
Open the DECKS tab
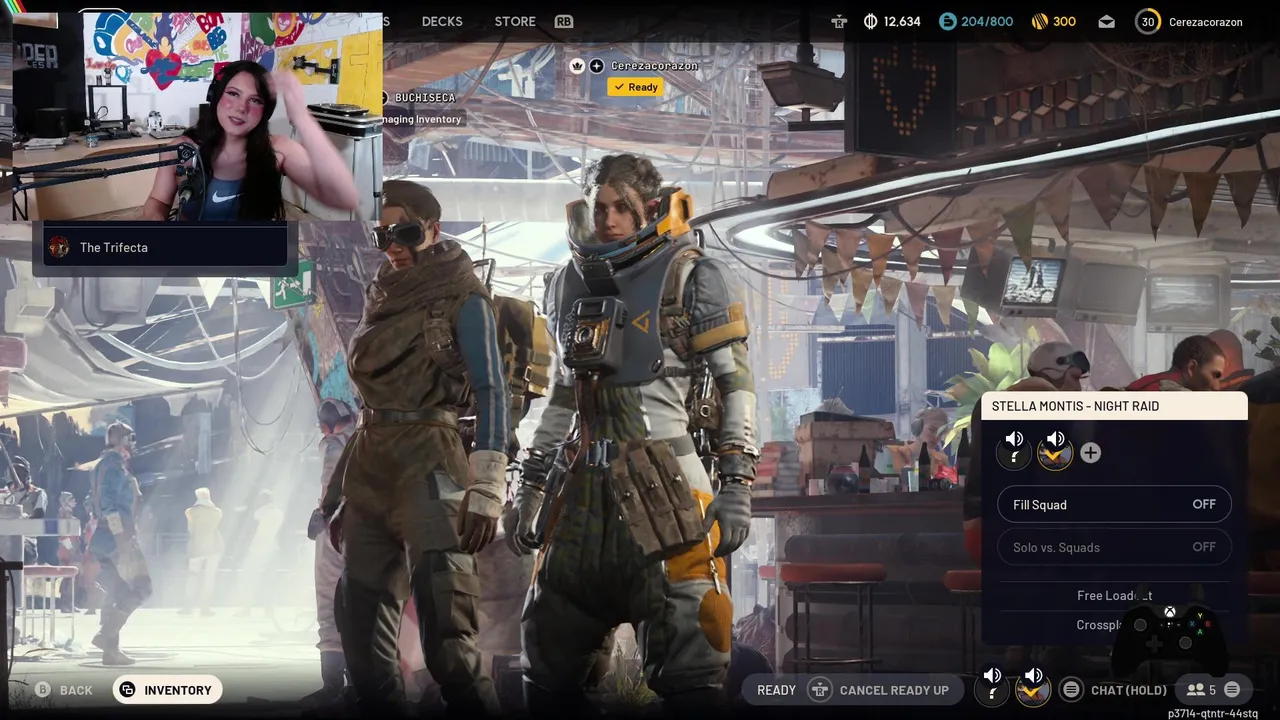442,21
